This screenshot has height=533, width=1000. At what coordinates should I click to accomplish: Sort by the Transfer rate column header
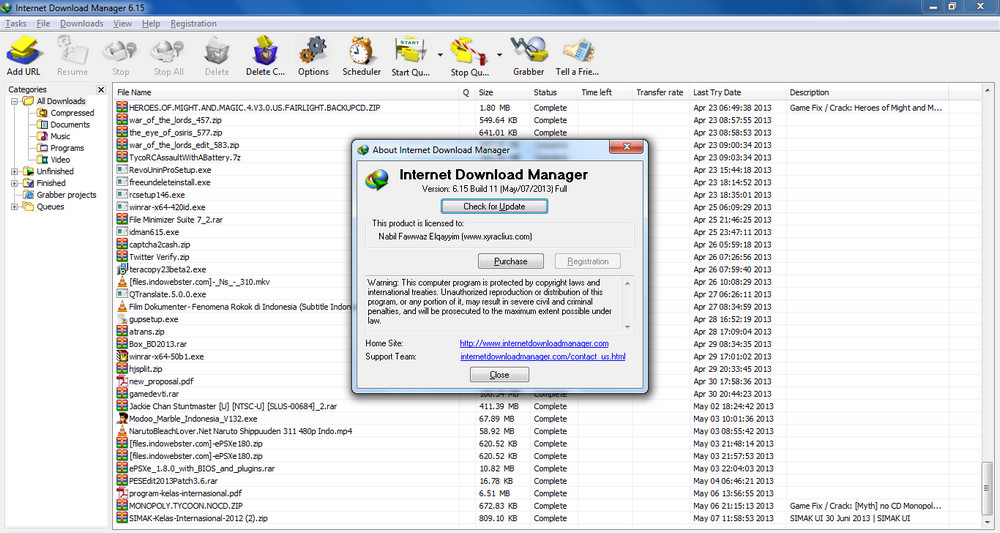[661, 92]
